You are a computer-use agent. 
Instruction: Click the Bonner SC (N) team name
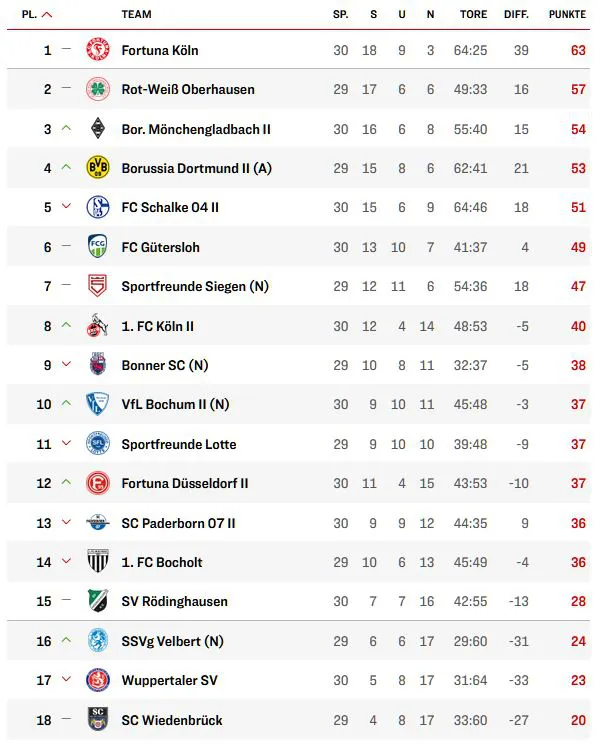pos(164,366)
